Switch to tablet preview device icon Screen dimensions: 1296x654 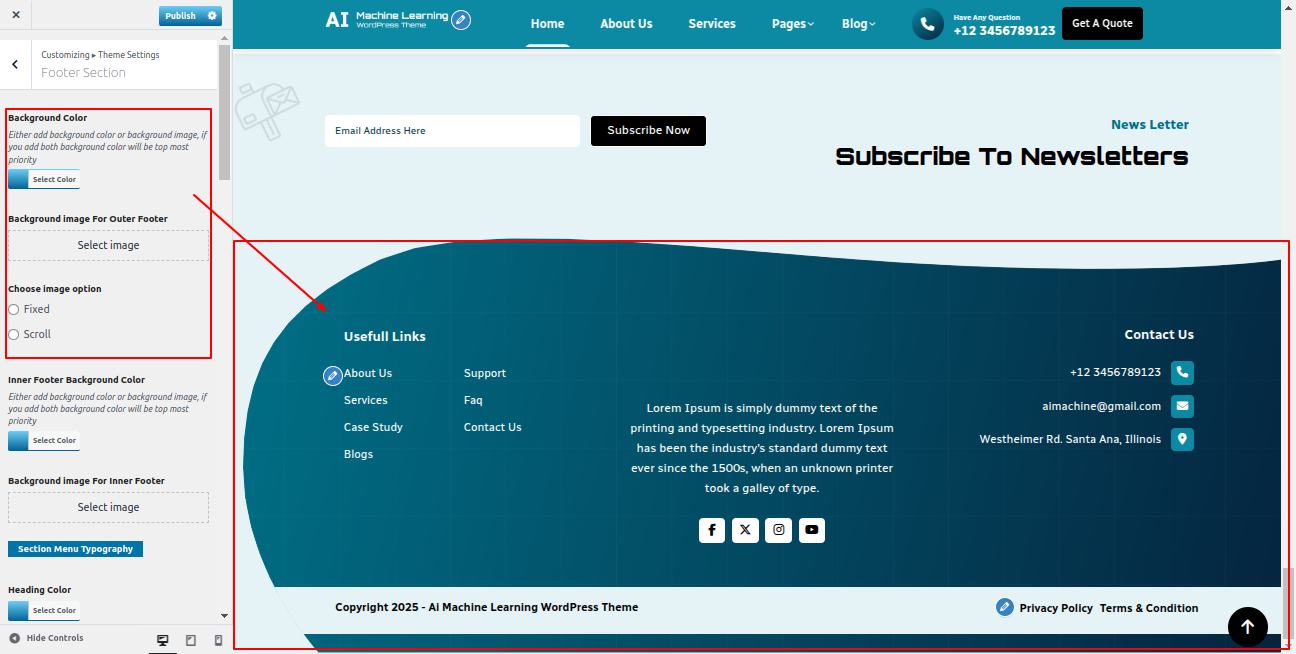tap(191, 640)
